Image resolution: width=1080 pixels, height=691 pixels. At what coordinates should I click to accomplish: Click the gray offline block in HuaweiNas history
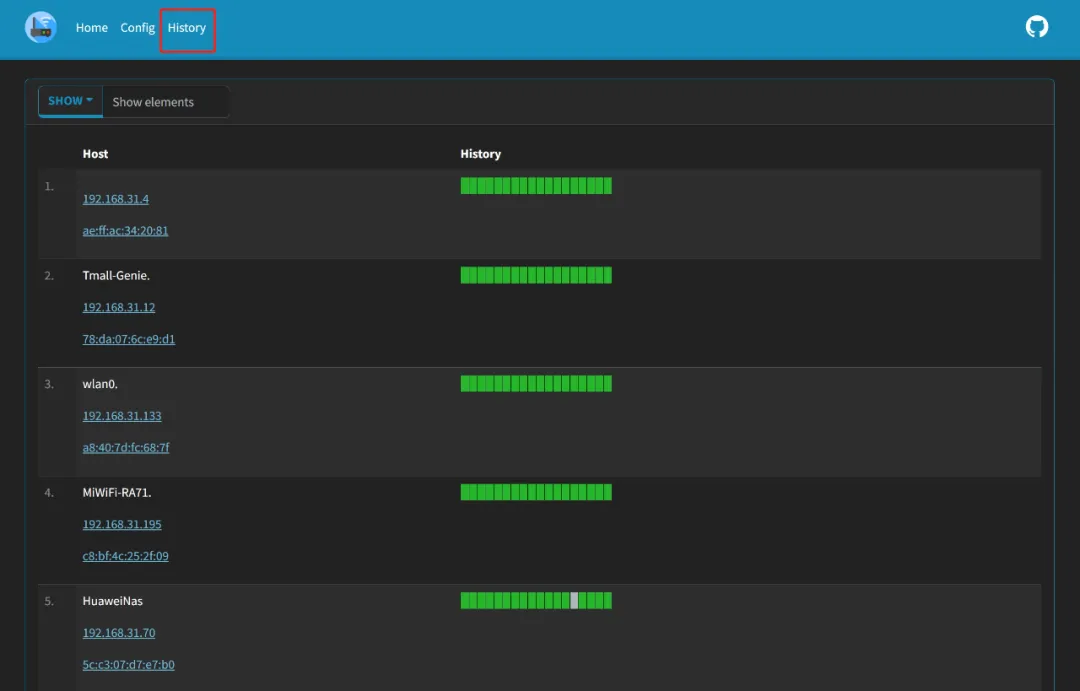(574, 601)
